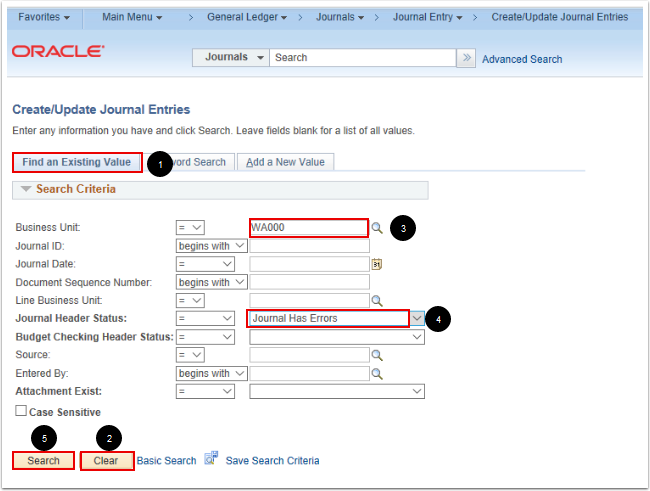Click the Save Search Criteria link
Screen dimensions: 650x491
272,461
